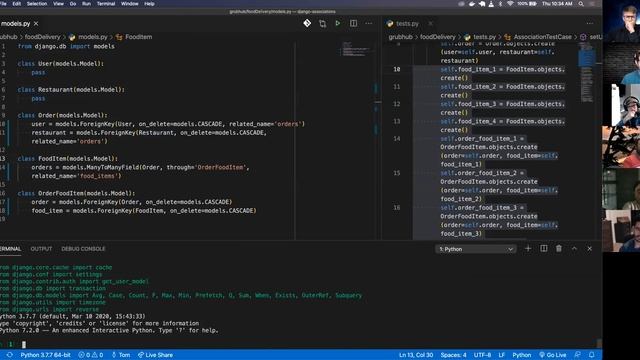Click the FoodItem breadcrumb symbol
Screen dimensions: 640x360
[x=138, y=37]
